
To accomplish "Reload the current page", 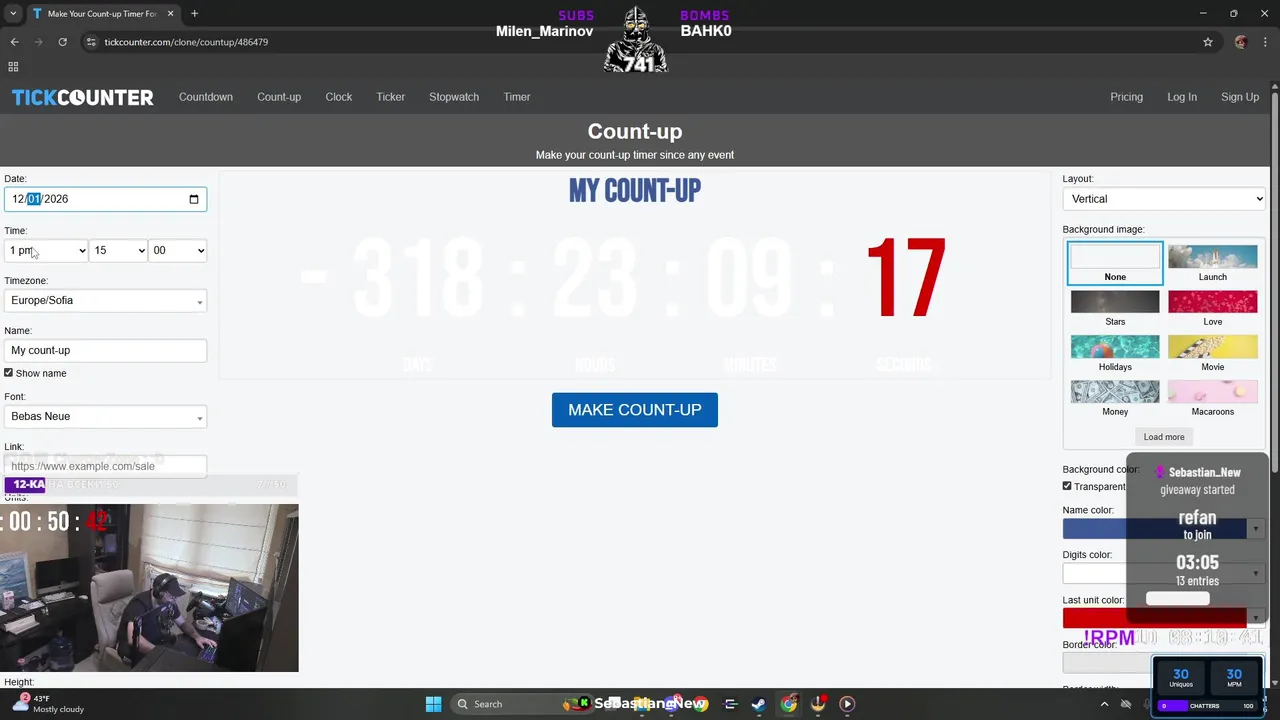I will click(x=62, y=42).
